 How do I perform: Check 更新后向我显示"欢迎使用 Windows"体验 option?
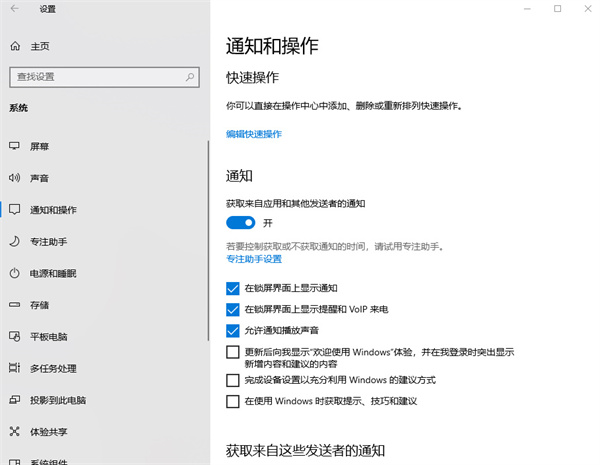click(x=233, y=352)
